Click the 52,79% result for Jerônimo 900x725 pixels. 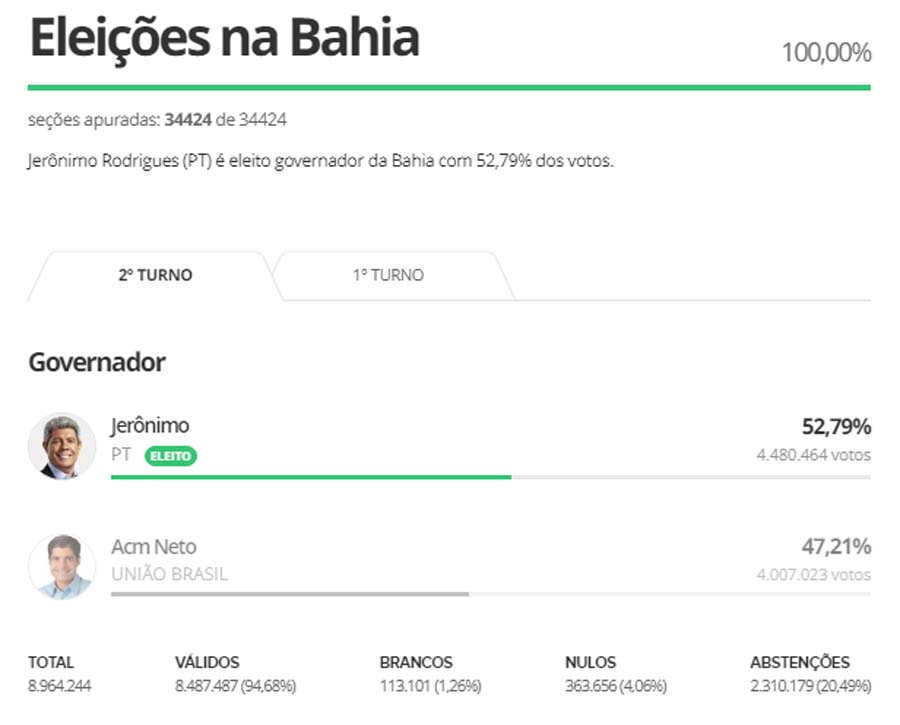(836, 427)
